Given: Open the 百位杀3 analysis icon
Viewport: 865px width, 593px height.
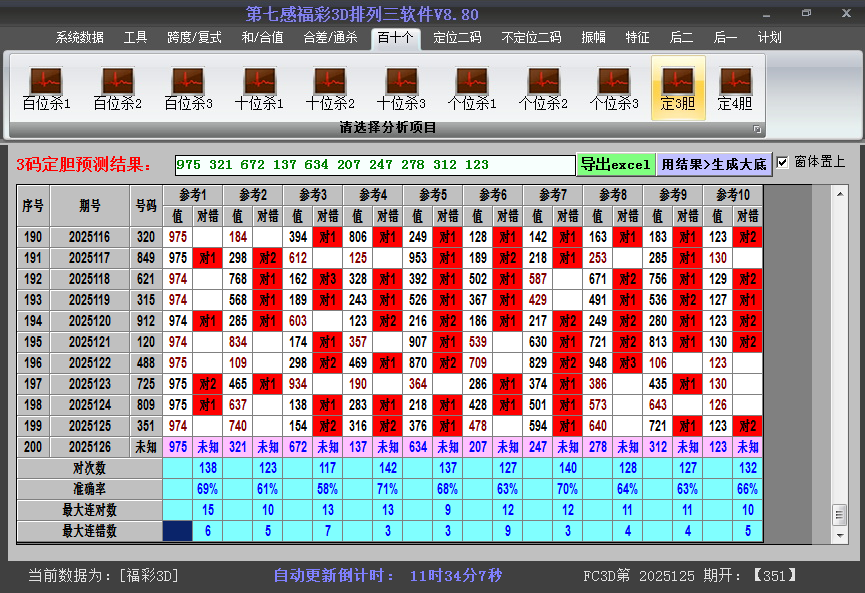Looking at the screenshot, I should point(188,88).
